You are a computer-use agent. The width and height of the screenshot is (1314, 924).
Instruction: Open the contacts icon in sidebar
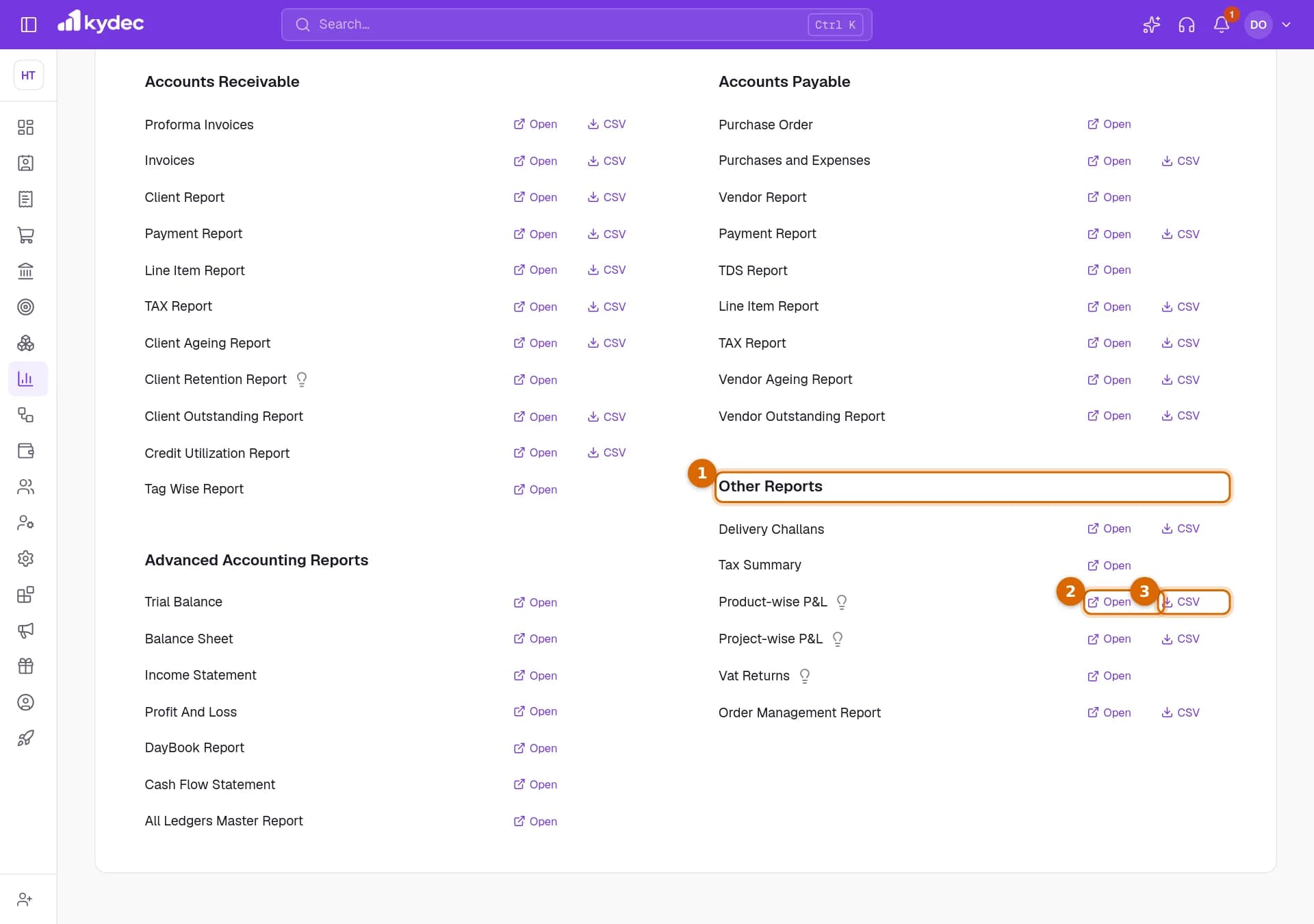click(x=25, y=163)
